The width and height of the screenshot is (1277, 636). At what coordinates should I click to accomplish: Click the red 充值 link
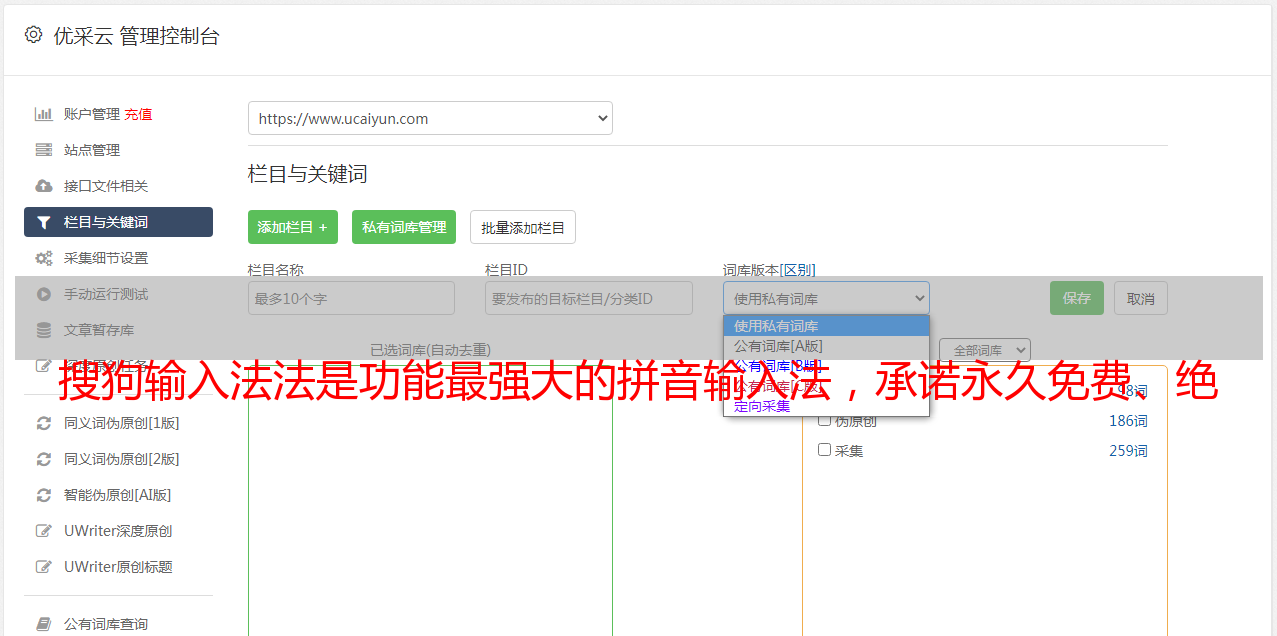coord(138,114)
